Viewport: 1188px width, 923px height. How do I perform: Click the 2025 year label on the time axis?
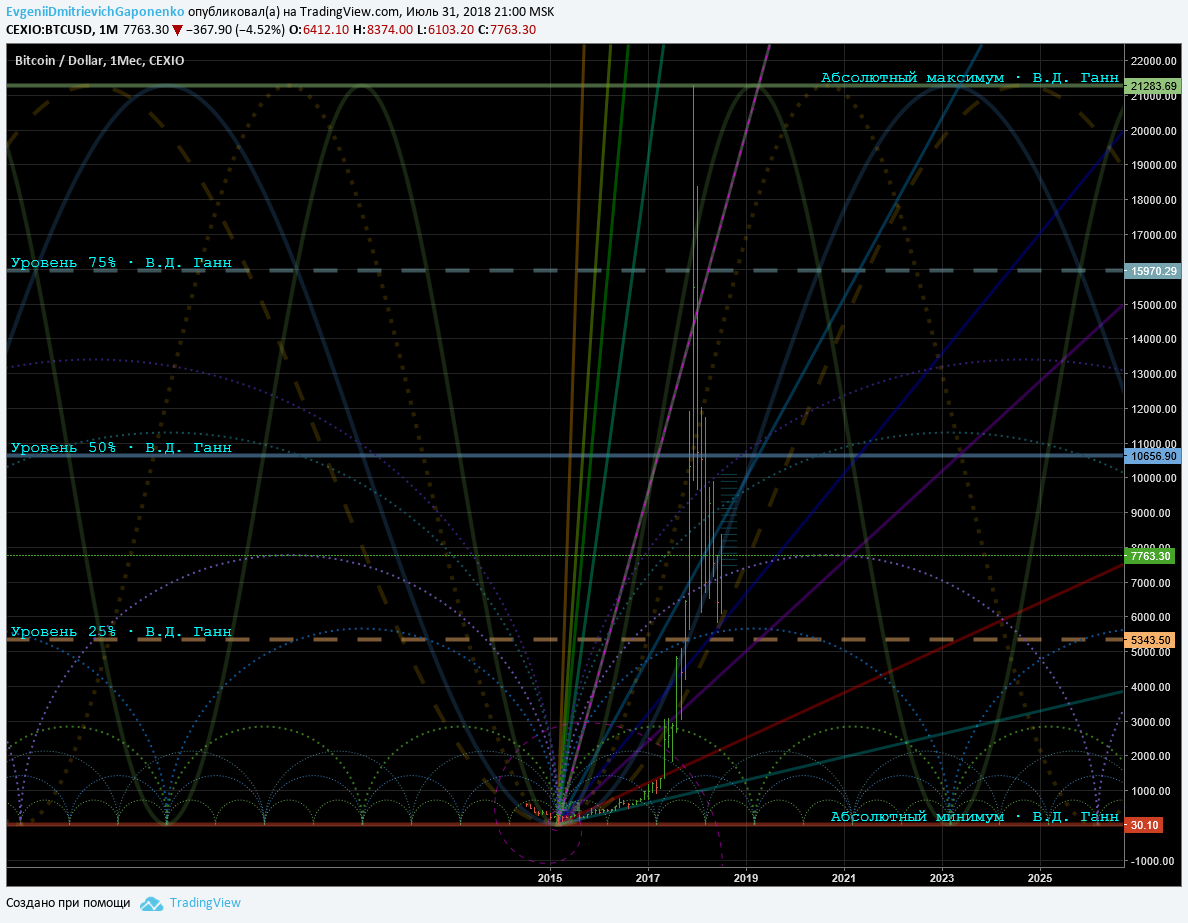point(1040,878)
